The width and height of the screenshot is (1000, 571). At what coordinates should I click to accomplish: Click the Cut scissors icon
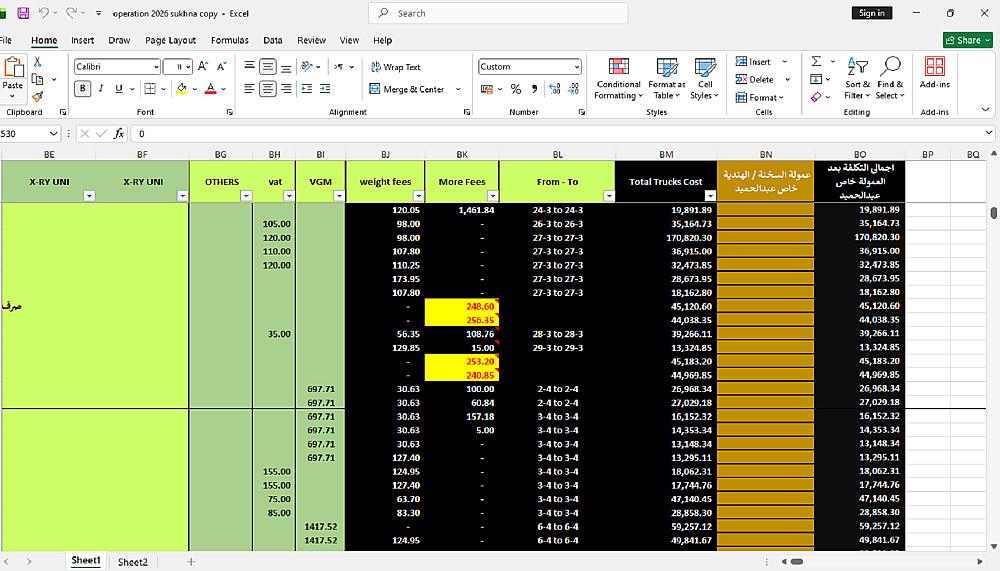[x=38, y=62]
